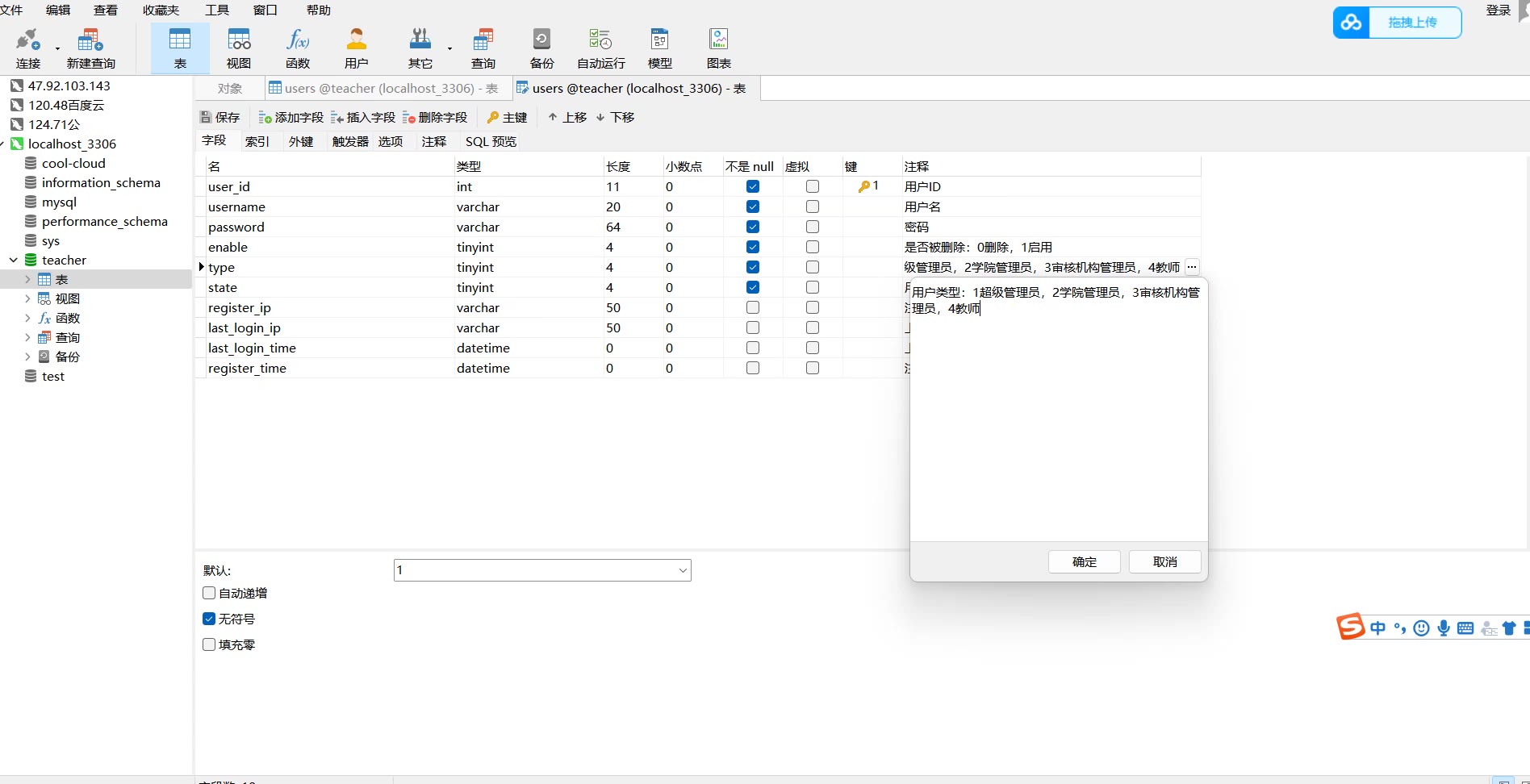Collapse the teacher database tree node

tap(14, 261)
